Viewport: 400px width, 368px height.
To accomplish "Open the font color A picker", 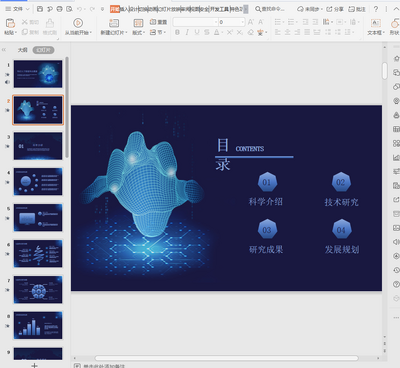I will coord(217,32).
